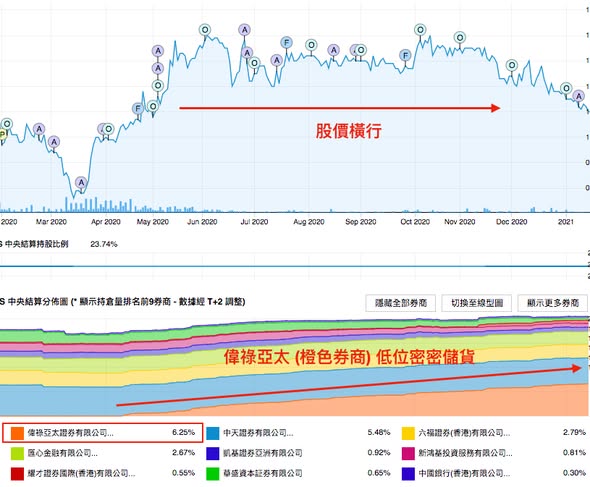Select the indigo swatch for 凱基證券亞洲
This screenshot has height=487, width=590.
213,453
